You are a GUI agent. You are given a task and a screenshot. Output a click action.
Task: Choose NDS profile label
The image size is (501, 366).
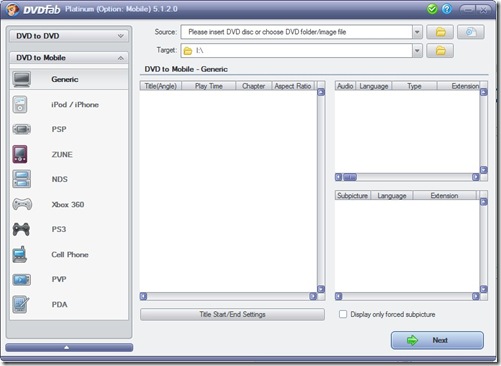click(x=60, y=179)
